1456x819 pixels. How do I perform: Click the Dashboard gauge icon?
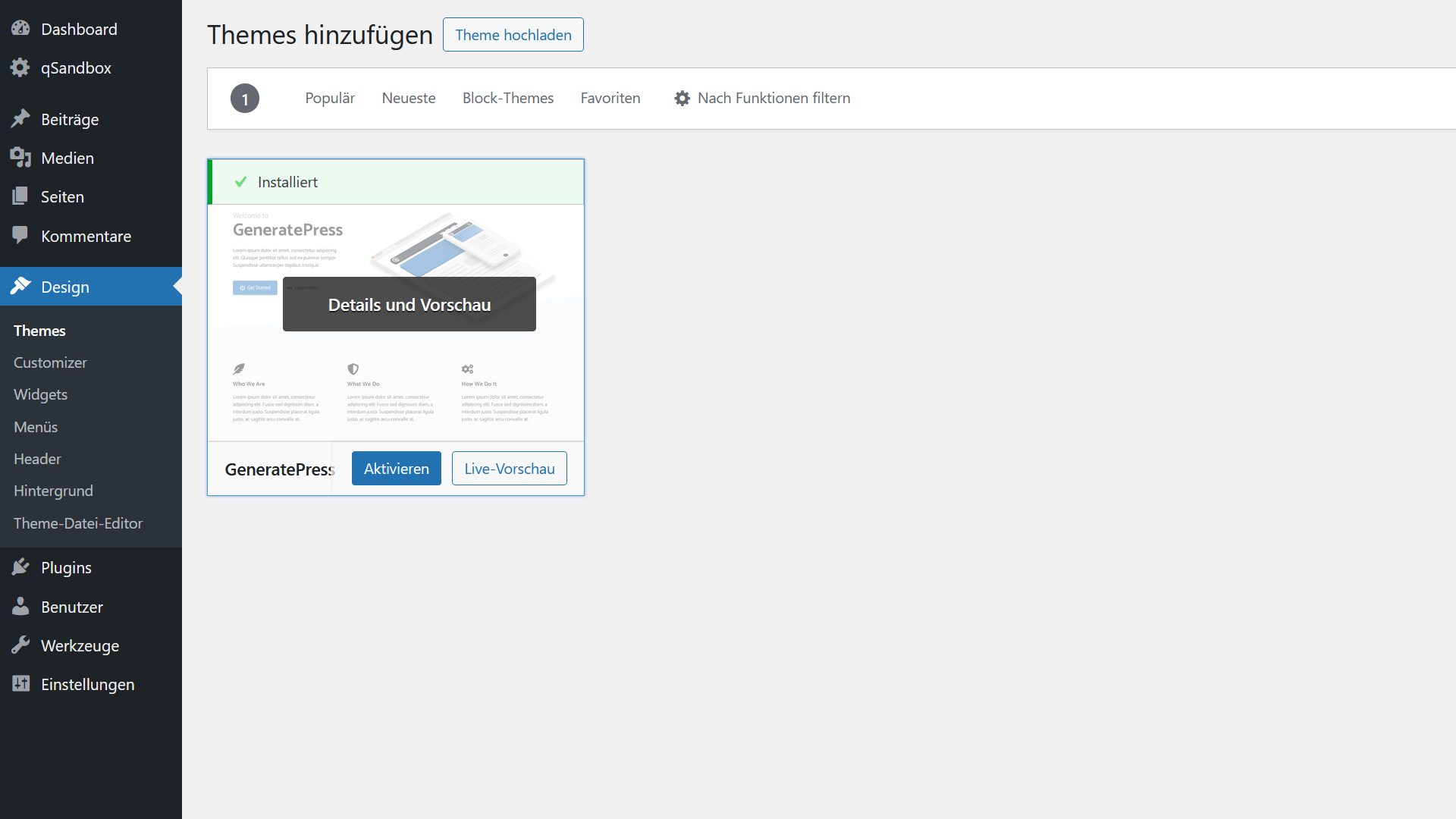coord(20,29)
